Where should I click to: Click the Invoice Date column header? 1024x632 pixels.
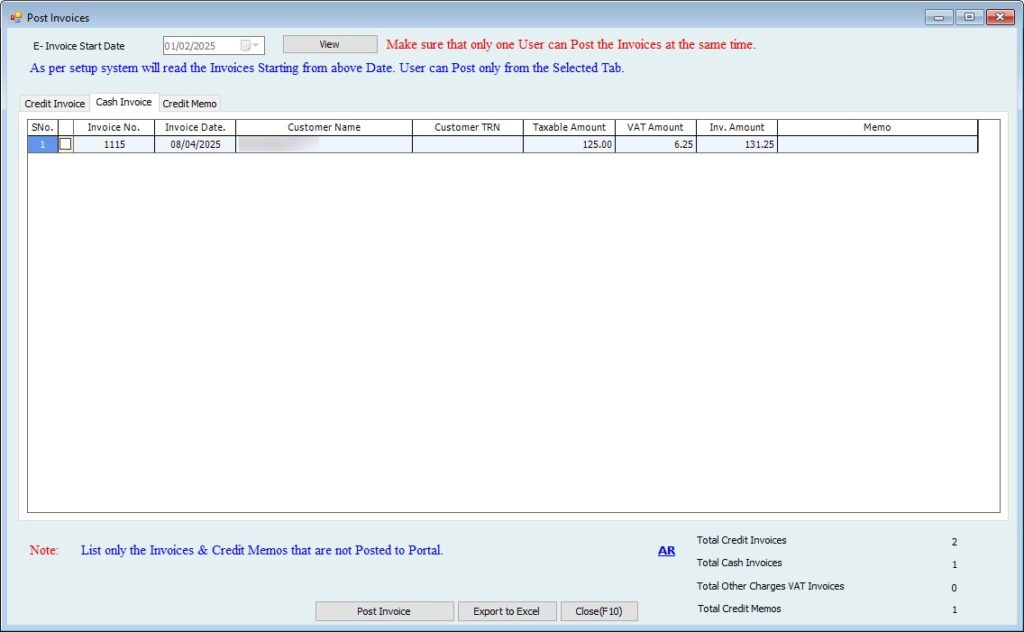[195, 127]
